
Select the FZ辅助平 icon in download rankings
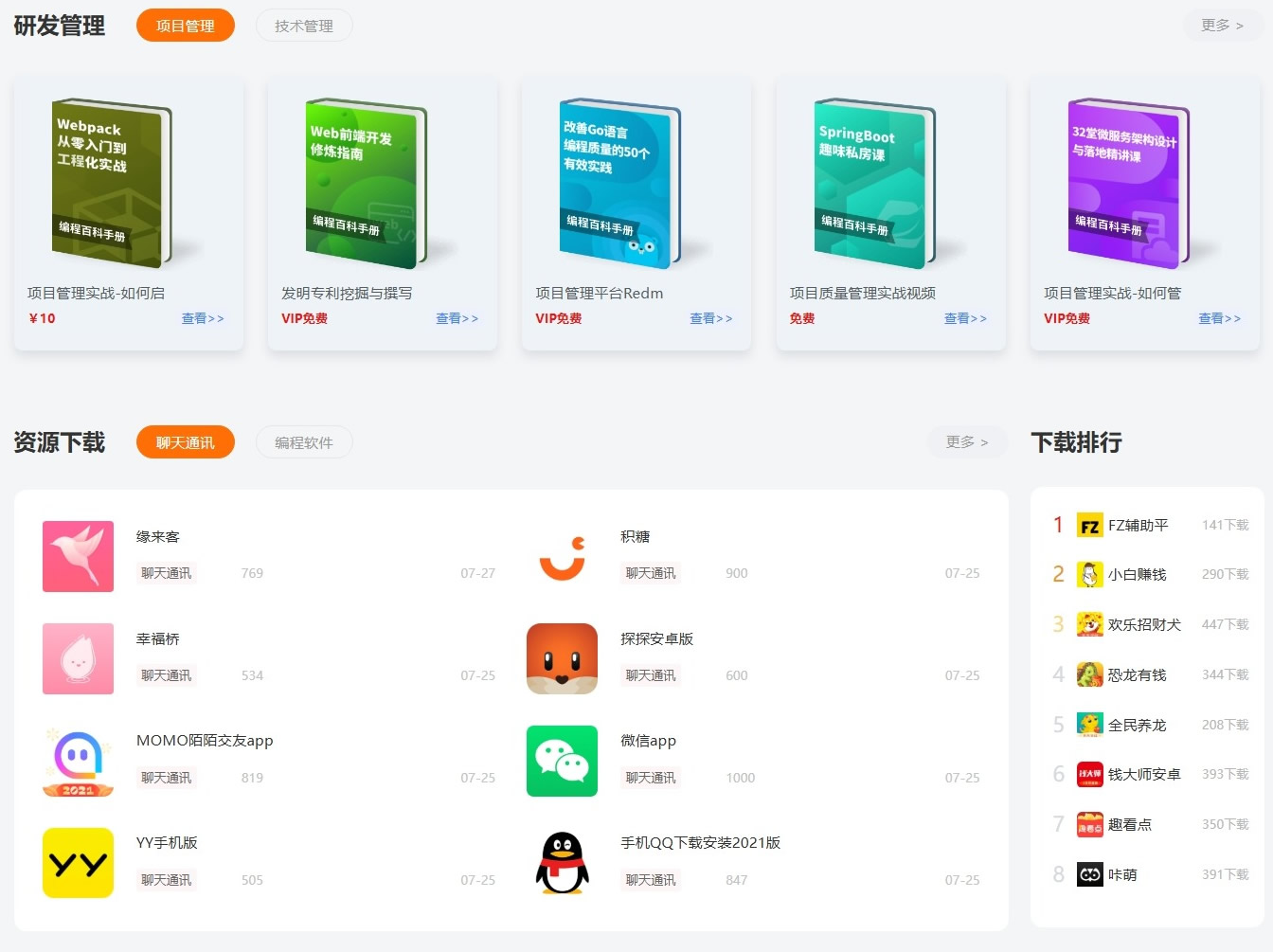click(x=1089, y=525)
